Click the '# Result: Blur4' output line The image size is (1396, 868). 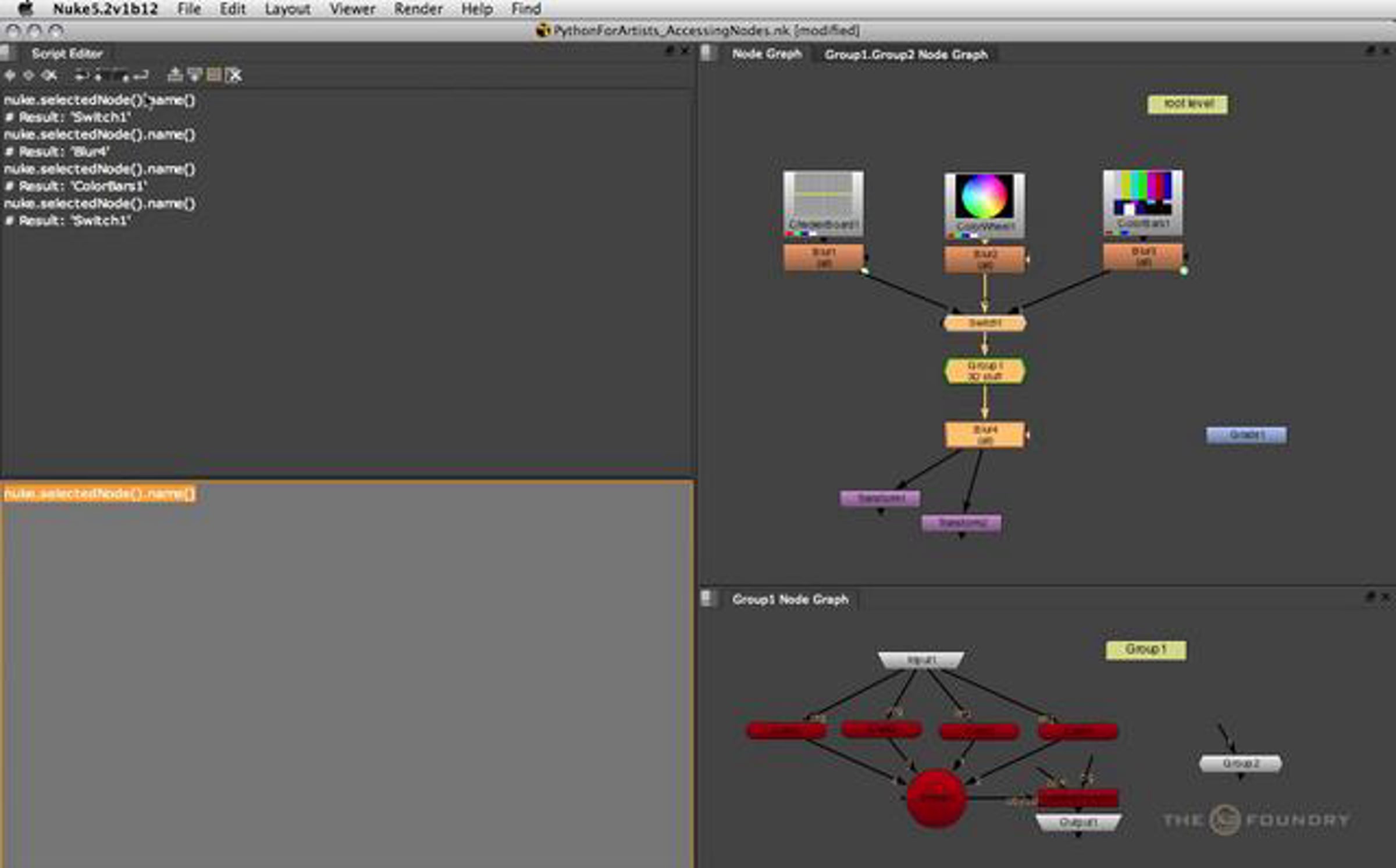(57, 152)
